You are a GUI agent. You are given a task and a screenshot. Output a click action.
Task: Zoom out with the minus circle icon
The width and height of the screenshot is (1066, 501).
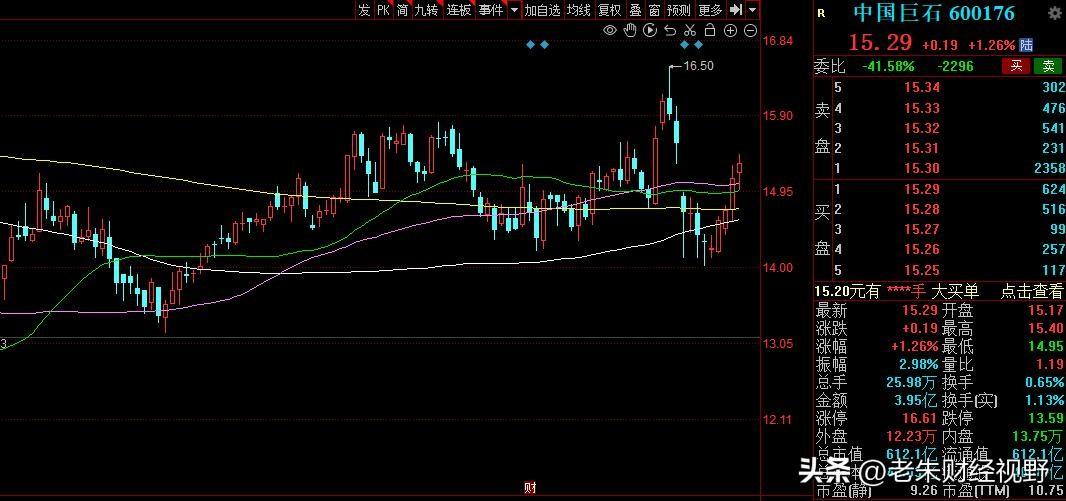click(750, 30)
